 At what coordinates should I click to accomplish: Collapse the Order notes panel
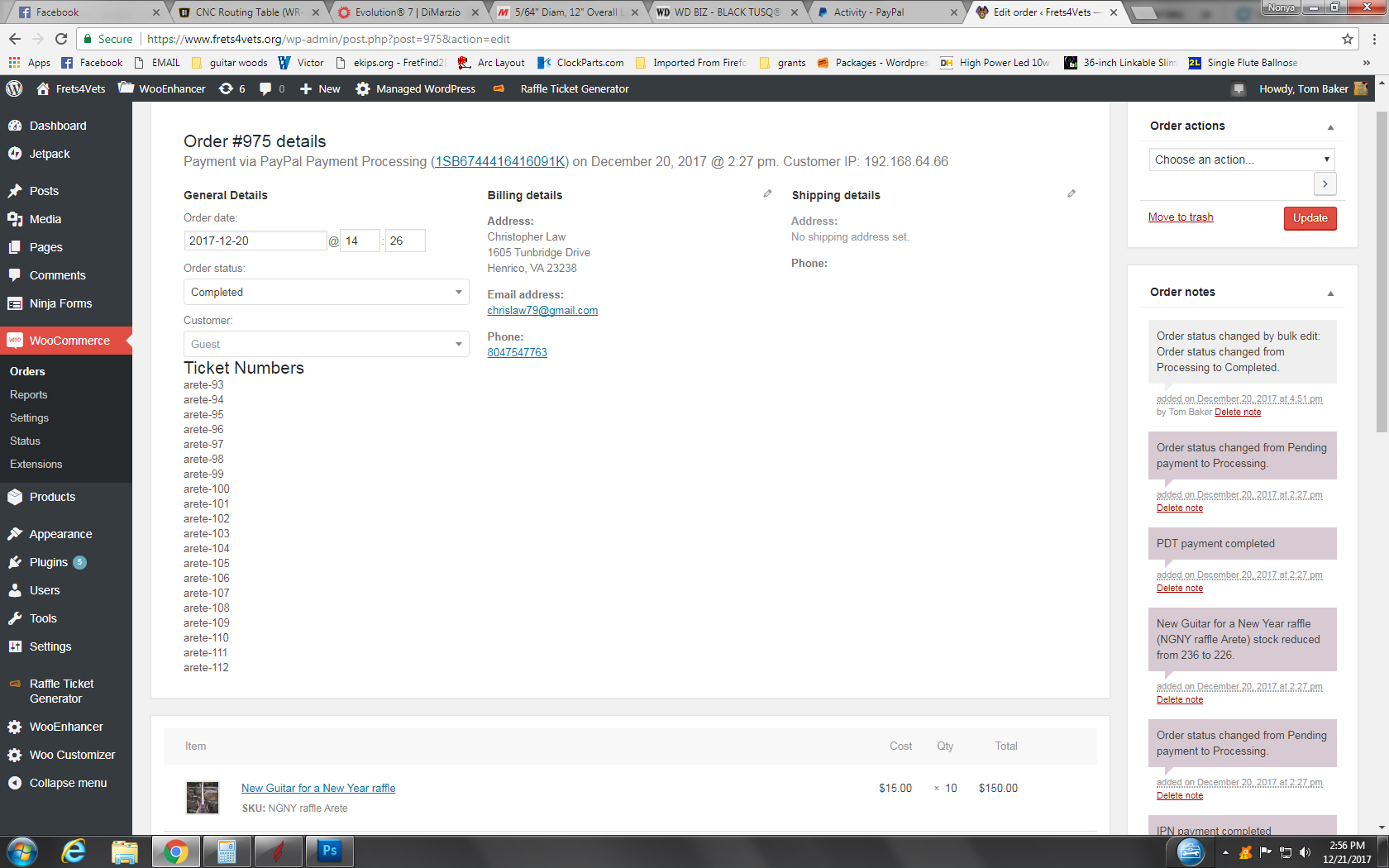coord(1330,293)
